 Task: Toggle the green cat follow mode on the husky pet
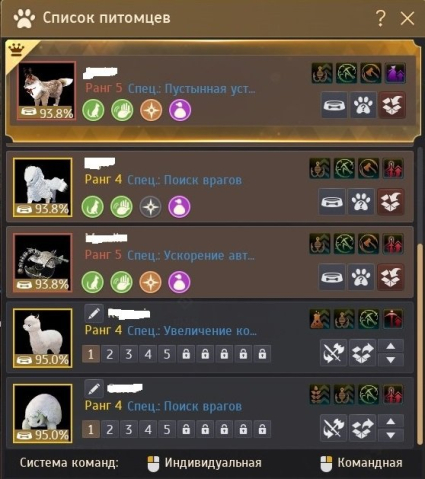coord(93,110)
